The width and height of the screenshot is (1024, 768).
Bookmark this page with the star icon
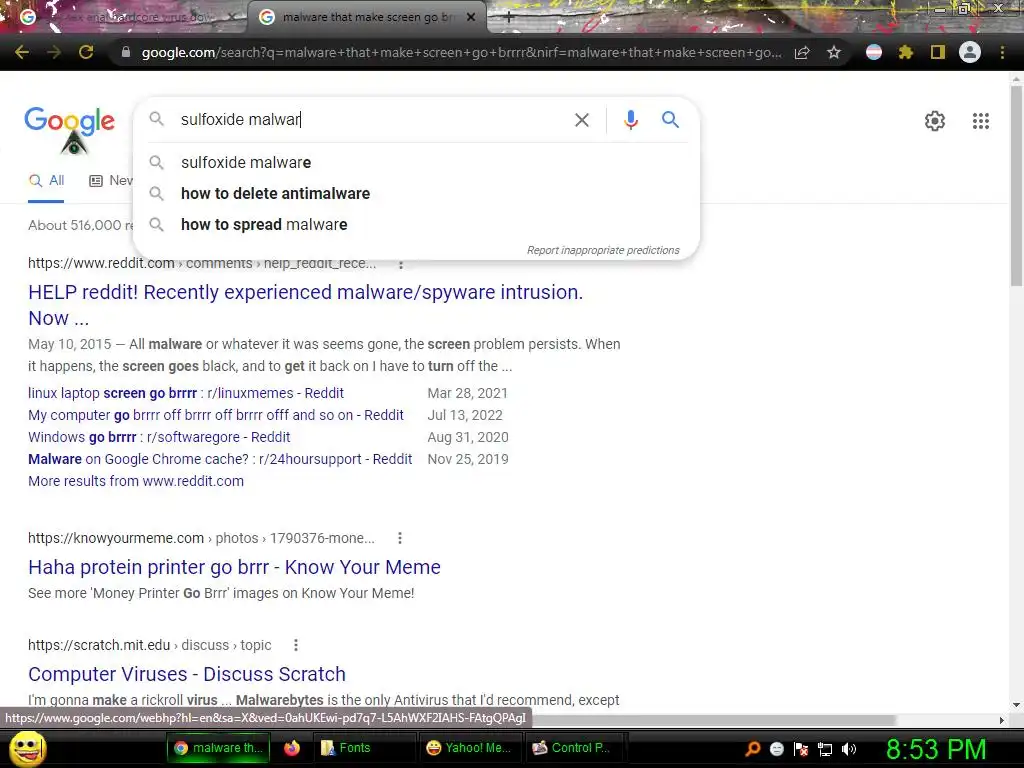click(834, 52)
